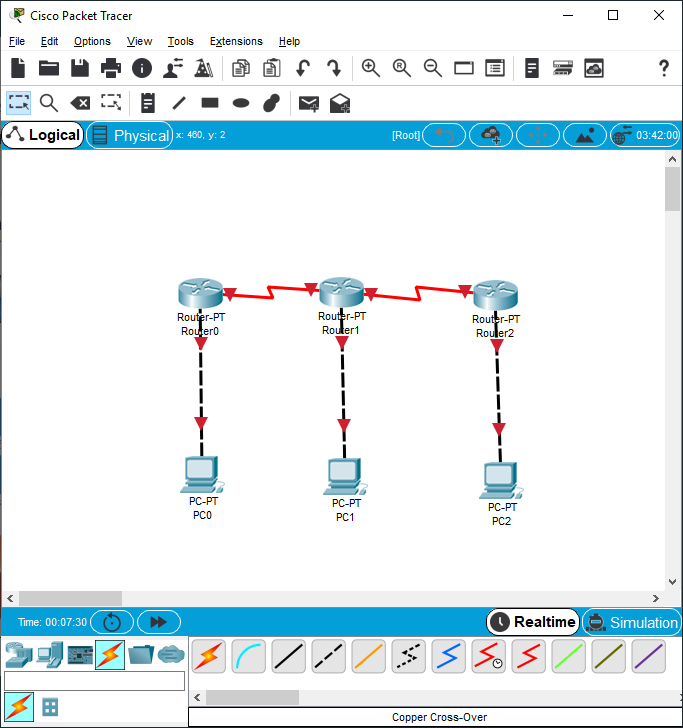Set tiled background with mountain button
This screenshot has height=728, width=683.
coord(585,135)
